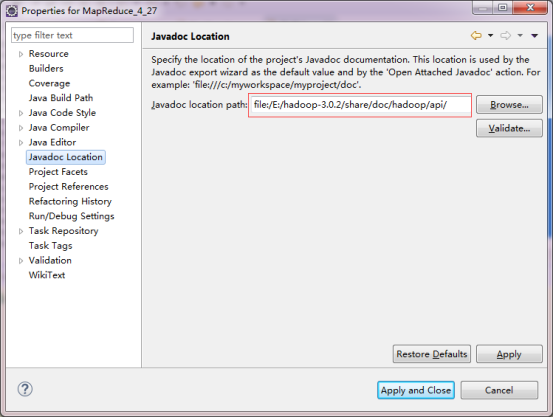Screen dimensions: 554x418
Task: Click the Javadoc location path field
Action: click(360, 105)
